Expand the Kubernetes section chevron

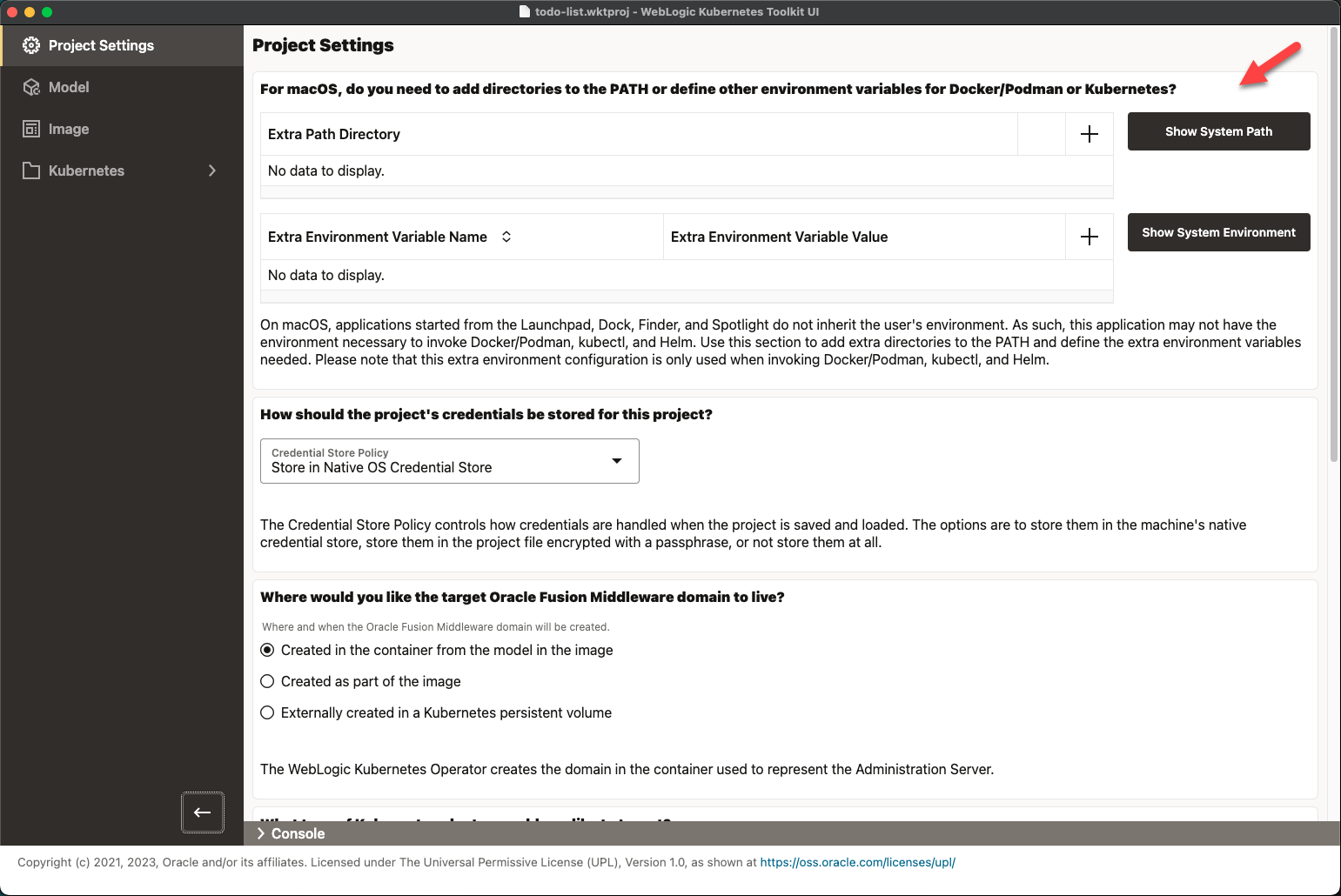point(212,171)
